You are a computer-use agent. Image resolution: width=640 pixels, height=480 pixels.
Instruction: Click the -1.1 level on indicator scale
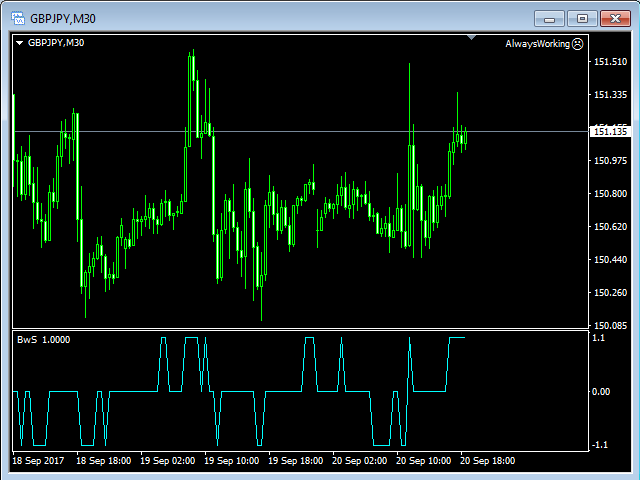[600, 444]
